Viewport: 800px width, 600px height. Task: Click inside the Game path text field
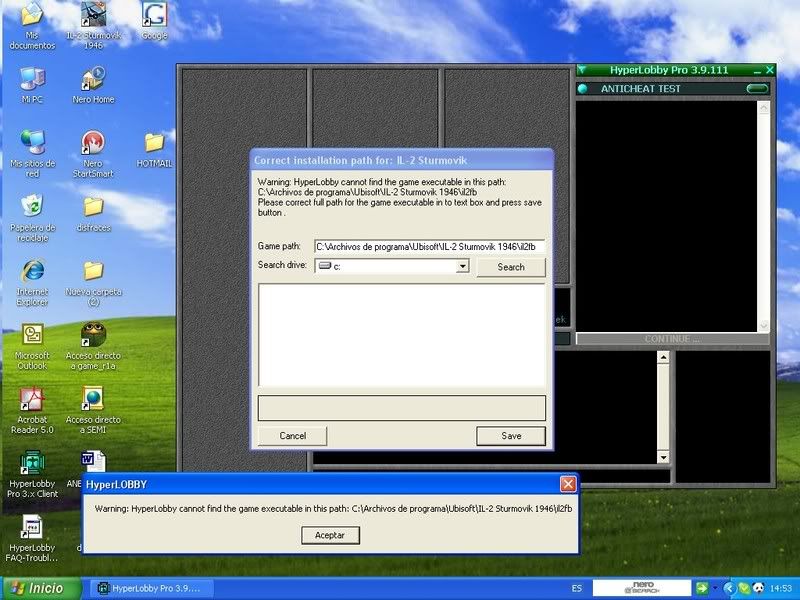click(x=430, y=246)
